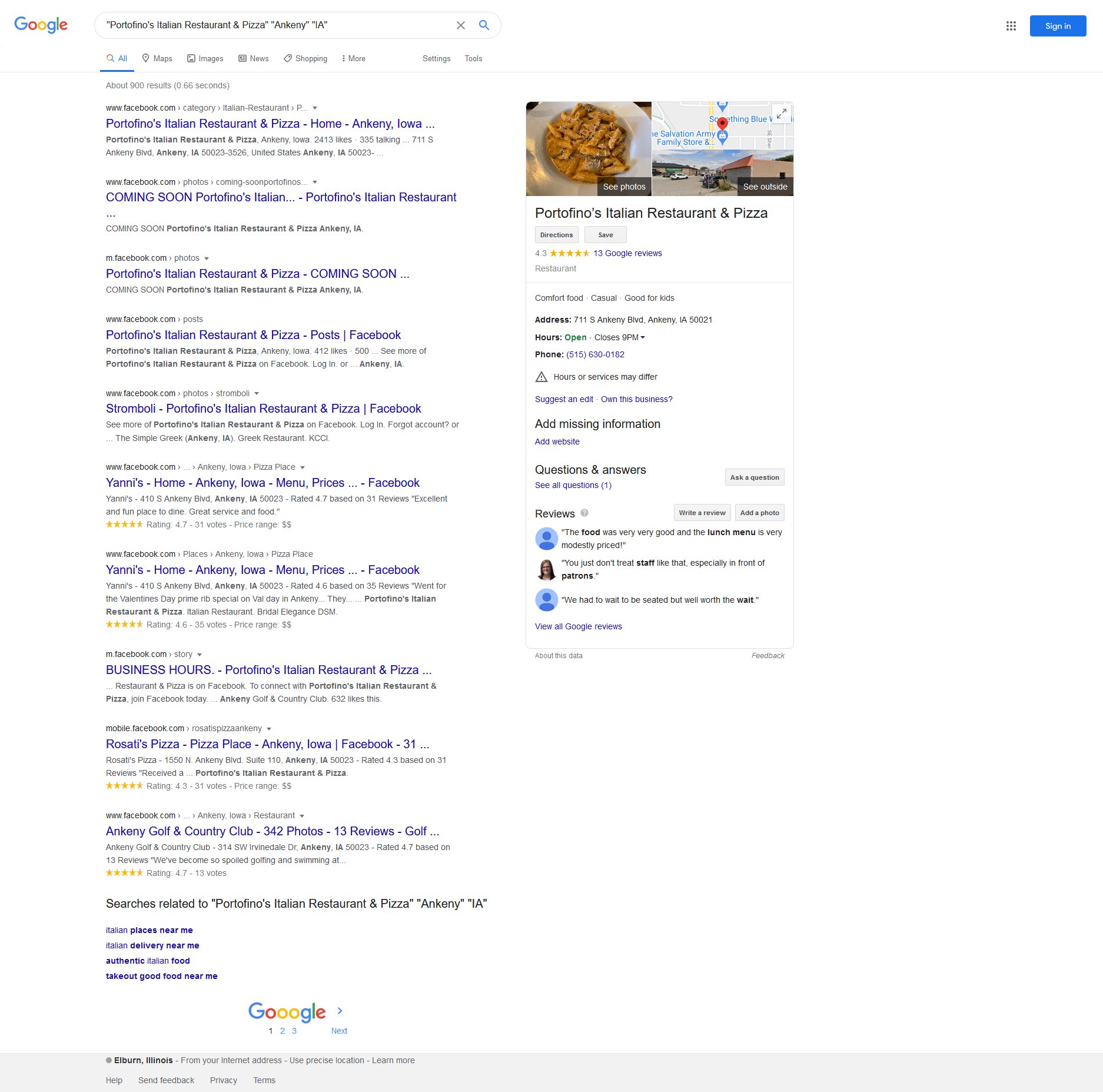Viewport: 1103px width, 1092px height.
Task: Click avatar beside 'food was very very good' review
Action: tap(546, 539)
